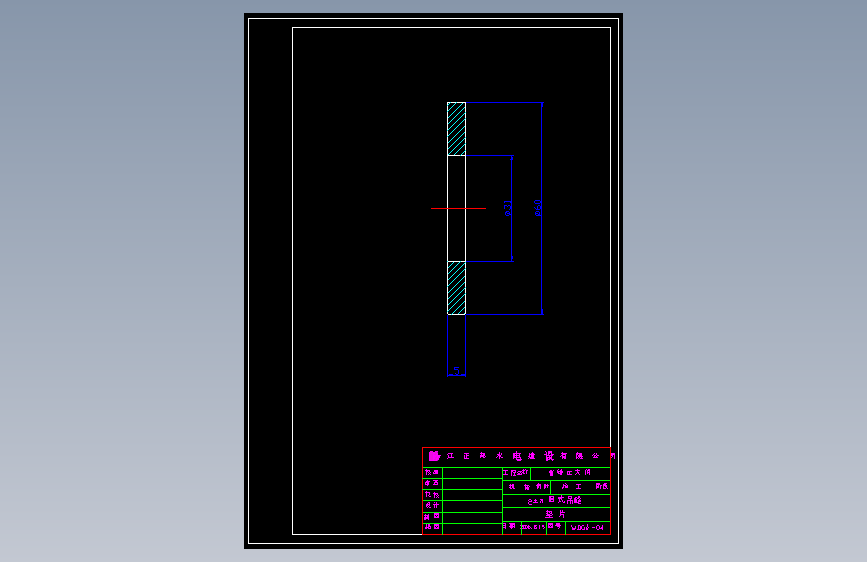The width and height of the screenshot is (867, 562).
Task: Click the red horizontal centerline of the washer
Action: (458, 209)
